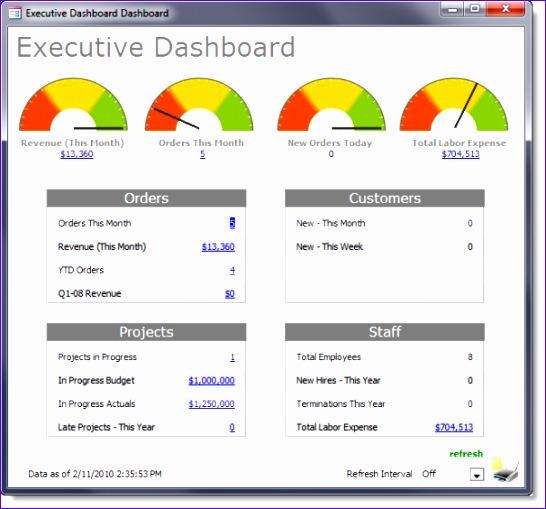Open $704,513 link under Total Labor Expense gauge
The height and width of the screenshot is (509, 546).
pos(460,154)
